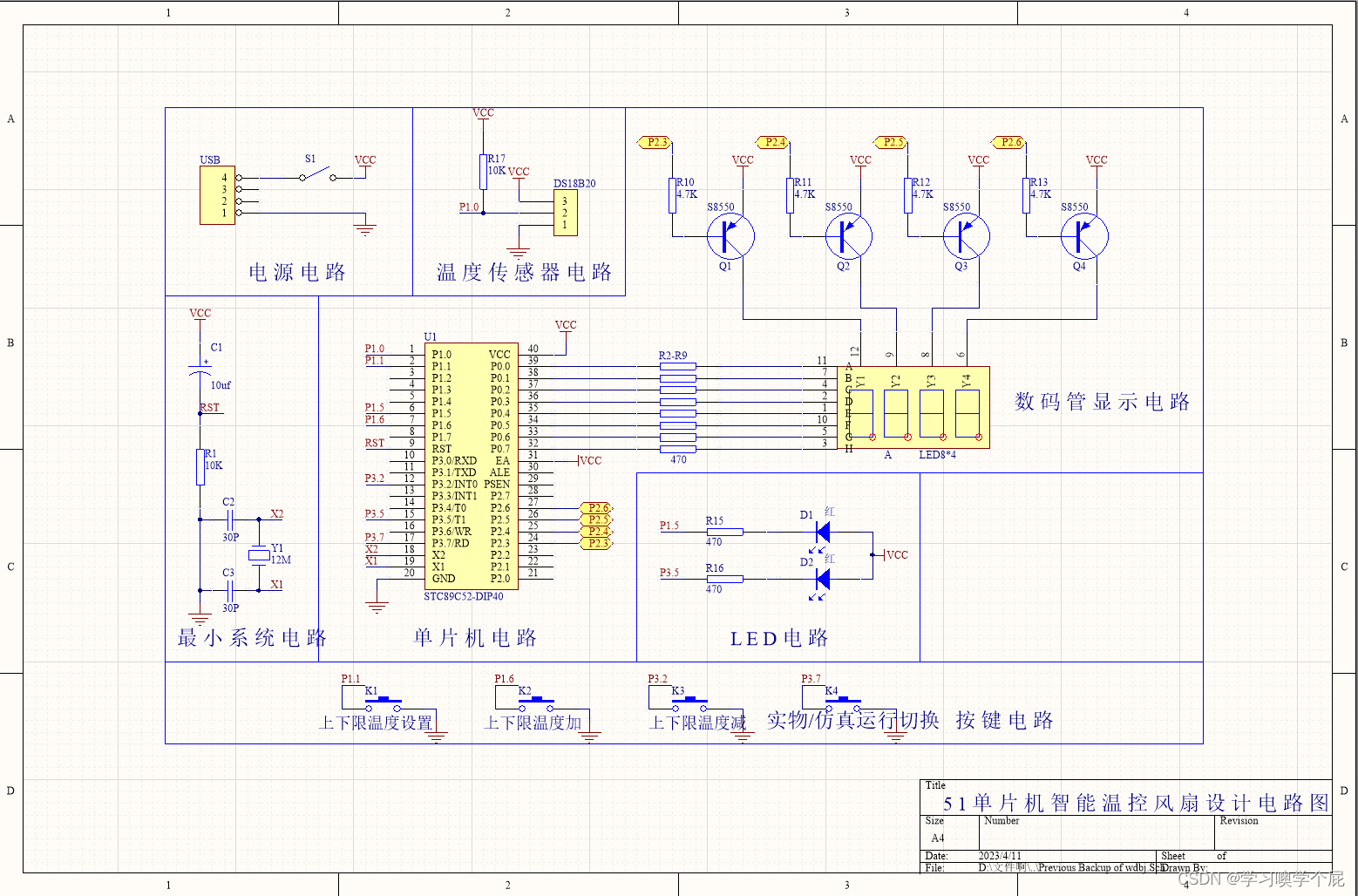Select transistor Q1 symbol
The image size is (1358, 896).
click(730, 235)
